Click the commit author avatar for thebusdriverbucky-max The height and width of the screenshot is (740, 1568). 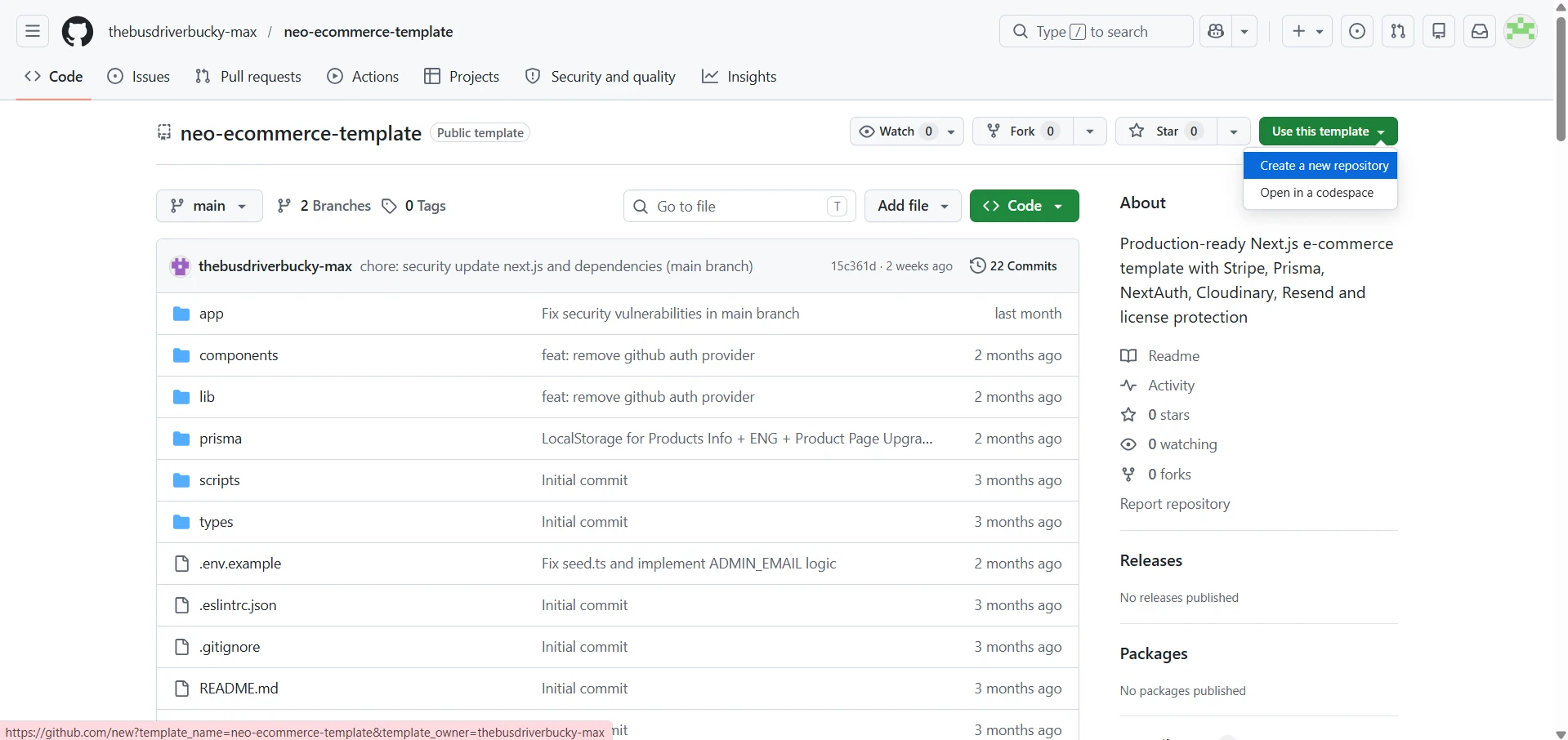180,266
